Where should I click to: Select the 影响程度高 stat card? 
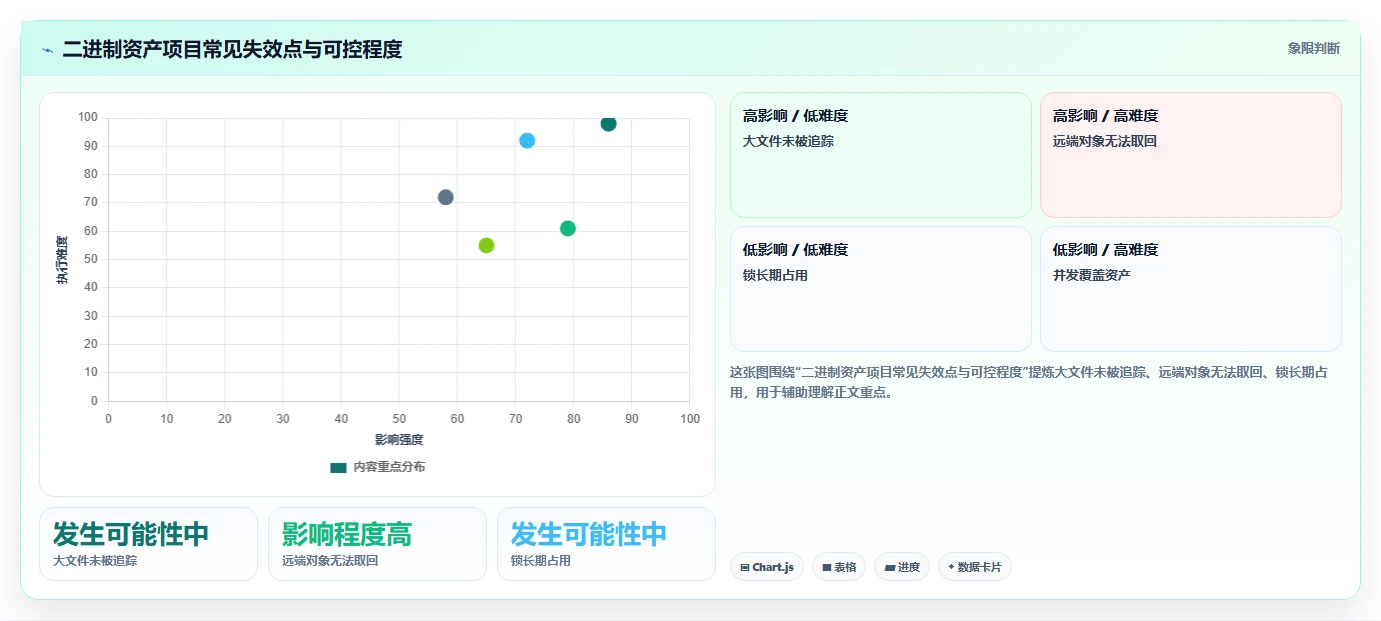click(377, 544)
